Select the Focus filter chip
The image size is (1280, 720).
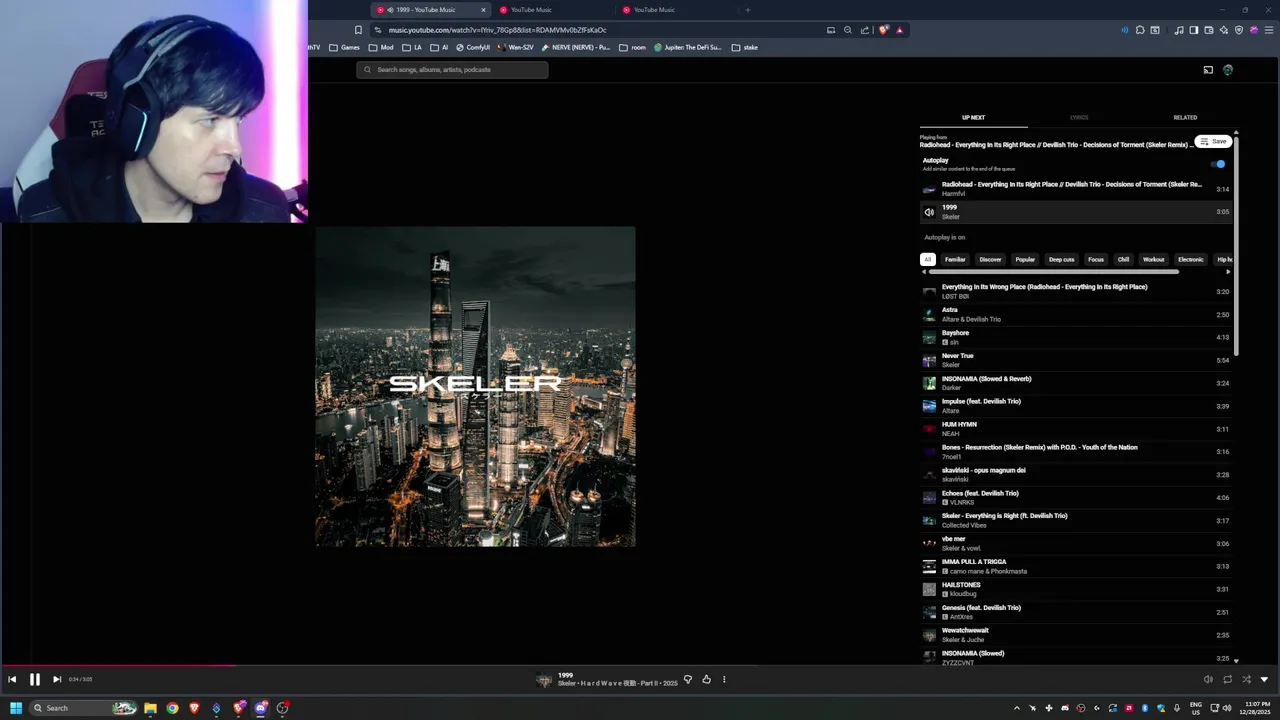1096,259
